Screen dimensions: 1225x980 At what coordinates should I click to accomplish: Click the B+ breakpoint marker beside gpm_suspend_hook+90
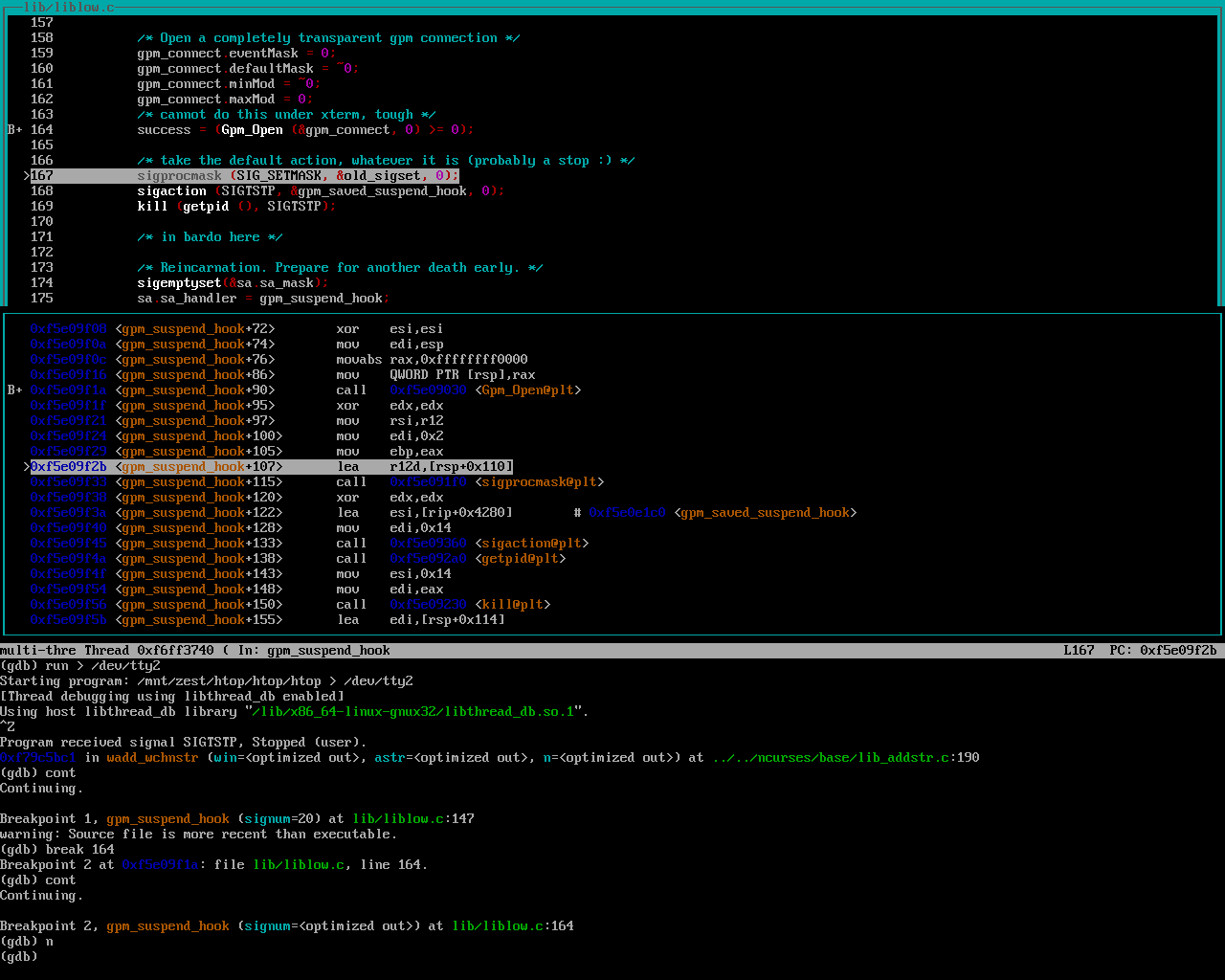(x=14, y=390)
